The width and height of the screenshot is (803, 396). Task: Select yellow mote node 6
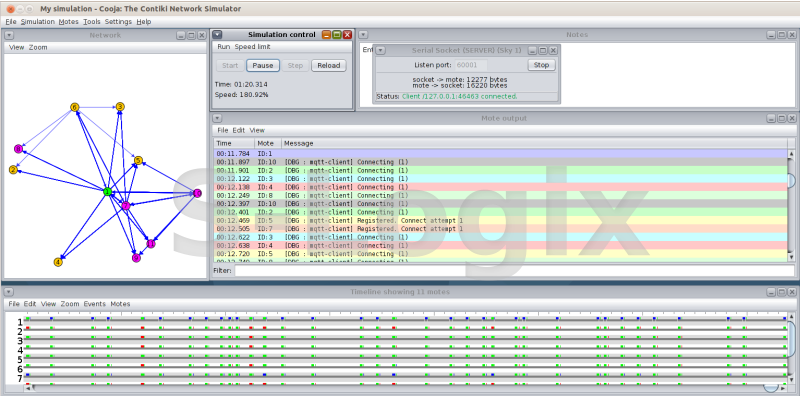(75, 107)
